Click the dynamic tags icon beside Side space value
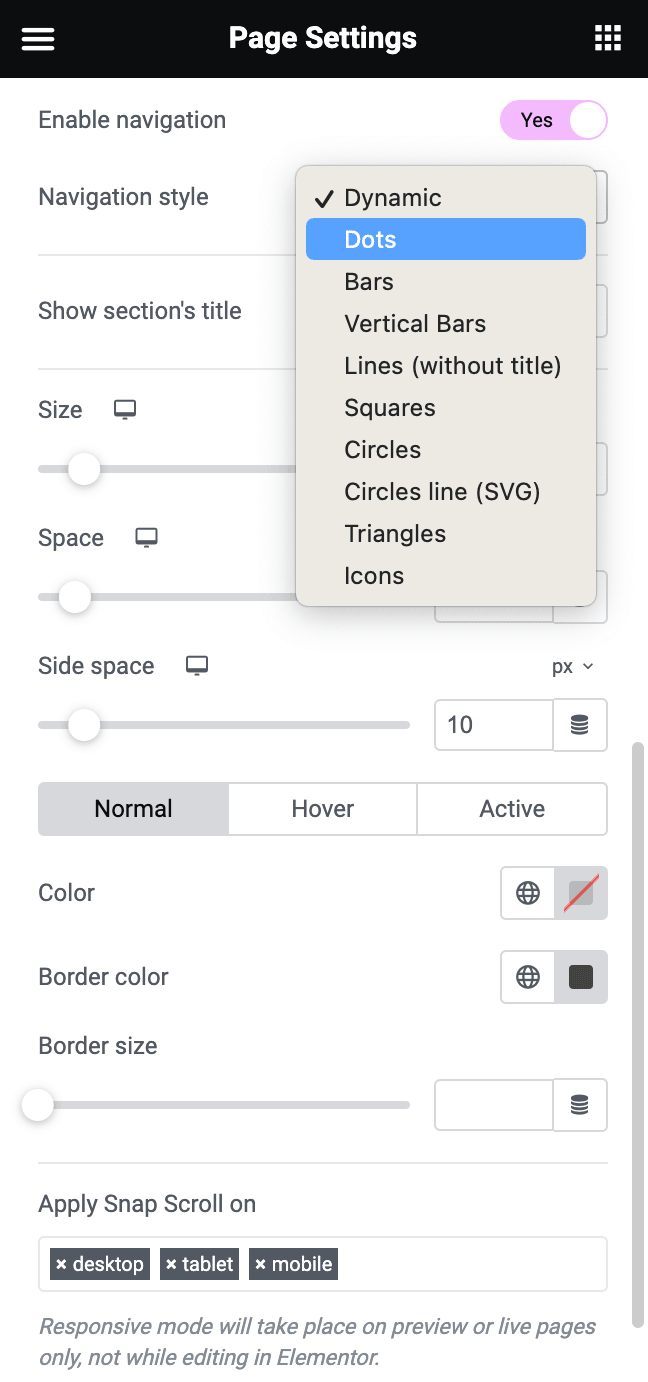Screen dimensions: 648x1382 pyautogui.click(x=580, y=725)
